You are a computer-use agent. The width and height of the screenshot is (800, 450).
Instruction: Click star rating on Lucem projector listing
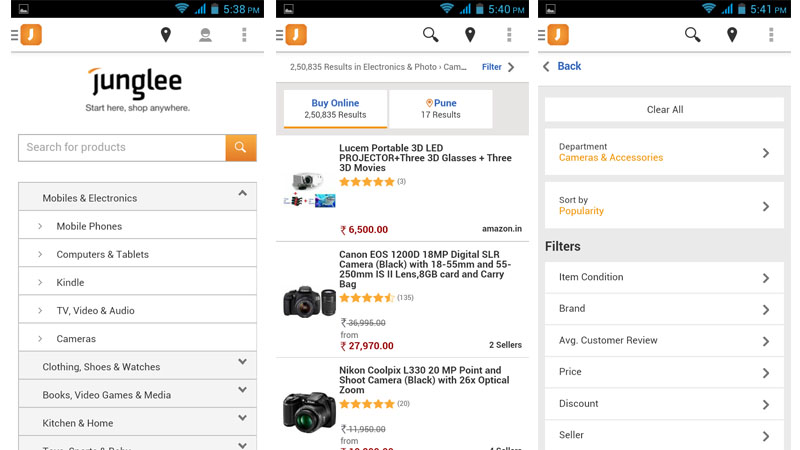coord(367,182)
